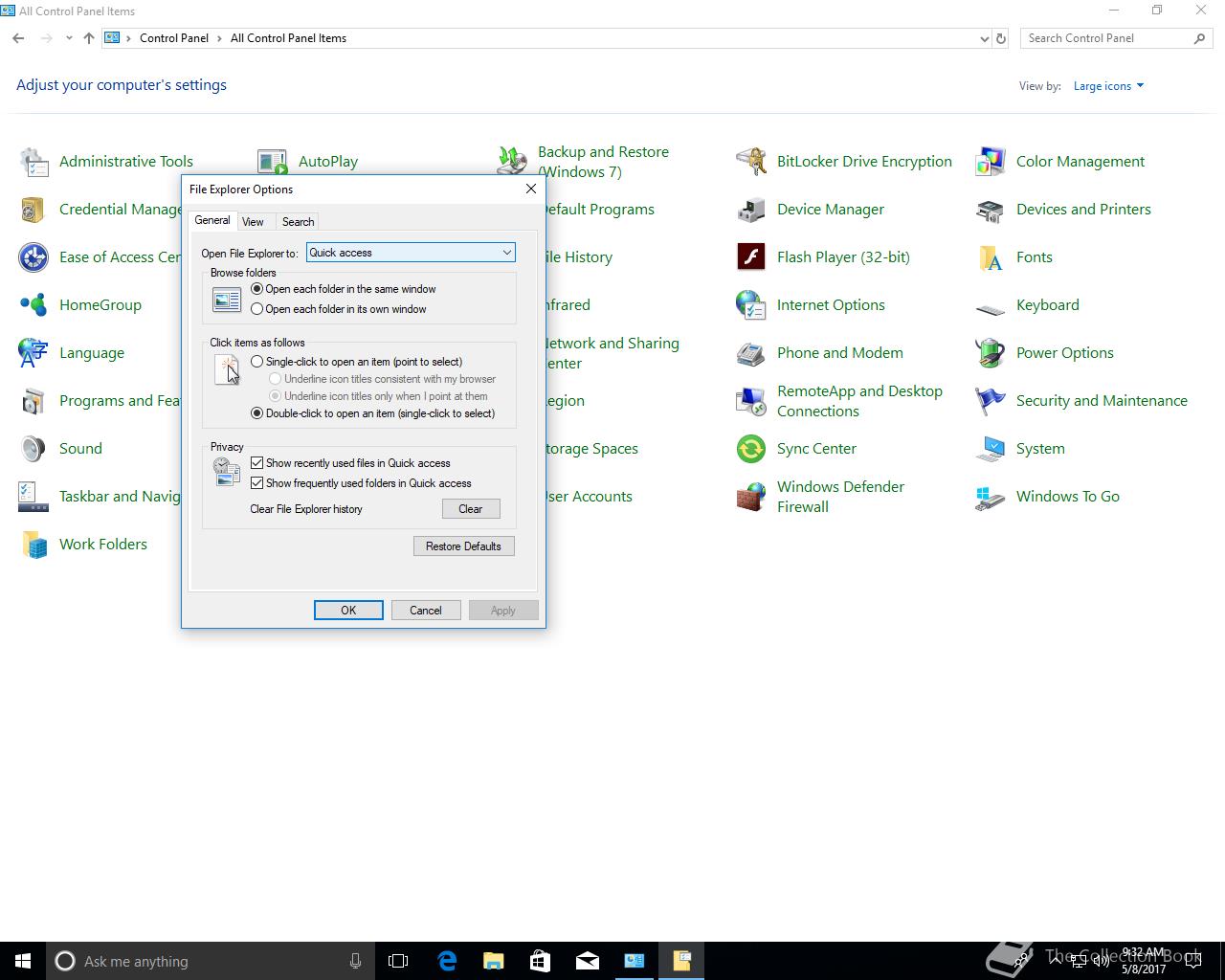This screenshot has height=980, width=1225.
Task: Click the Clear history button
Action: 471,509
